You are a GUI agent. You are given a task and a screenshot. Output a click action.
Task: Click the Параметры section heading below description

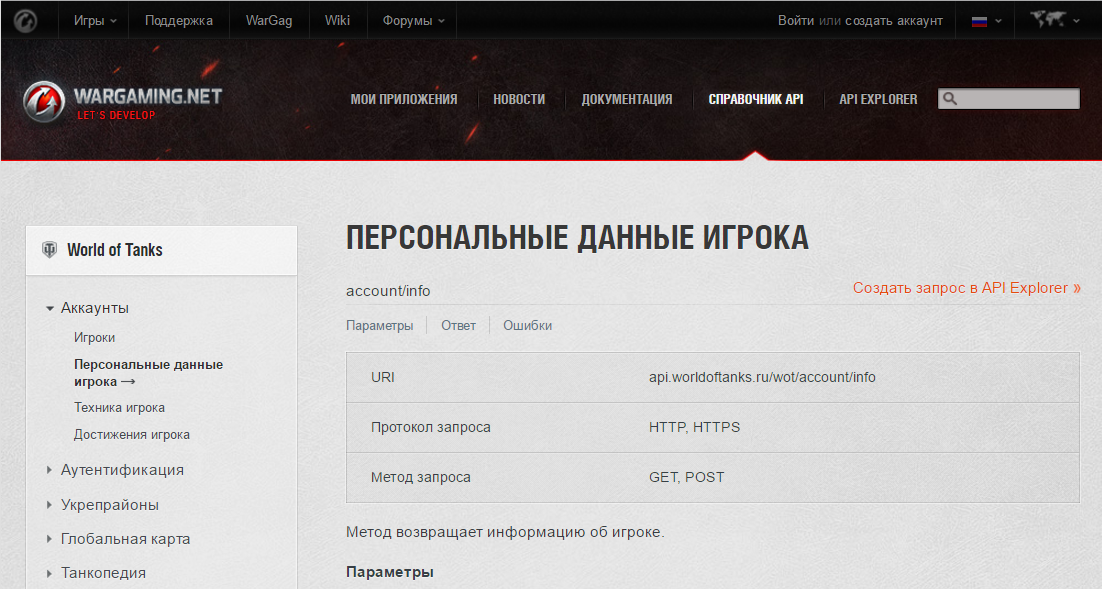389,572
